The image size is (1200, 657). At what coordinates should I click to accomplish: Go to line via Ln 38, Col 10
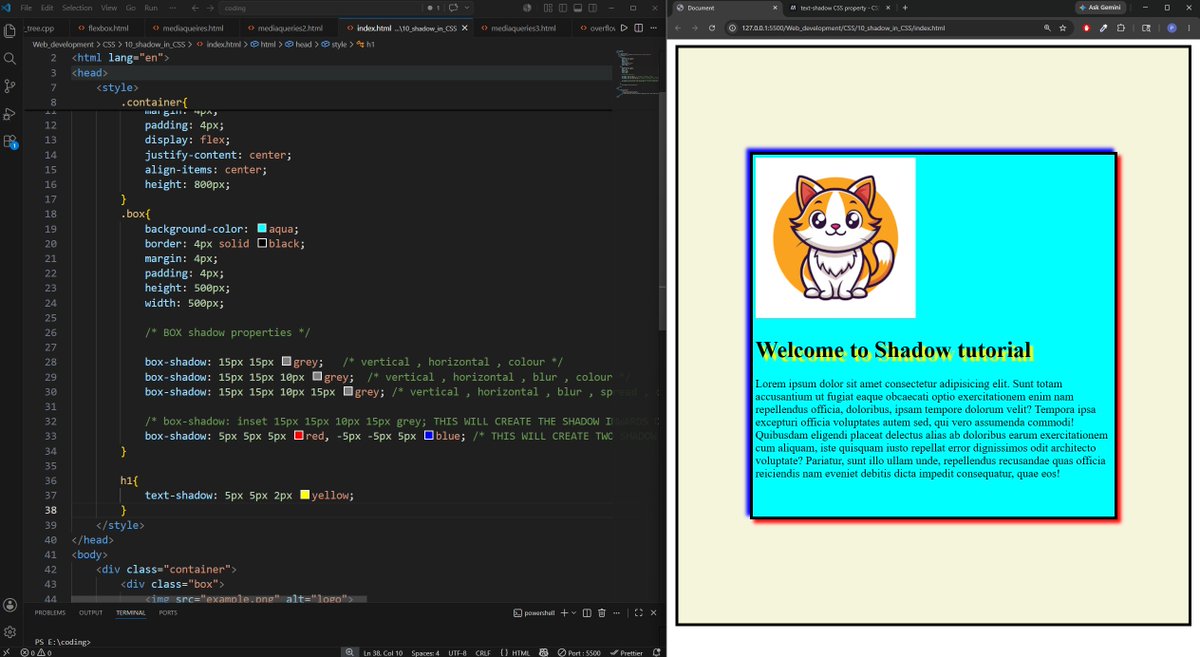pyautogui.click(x=383, y=652)
